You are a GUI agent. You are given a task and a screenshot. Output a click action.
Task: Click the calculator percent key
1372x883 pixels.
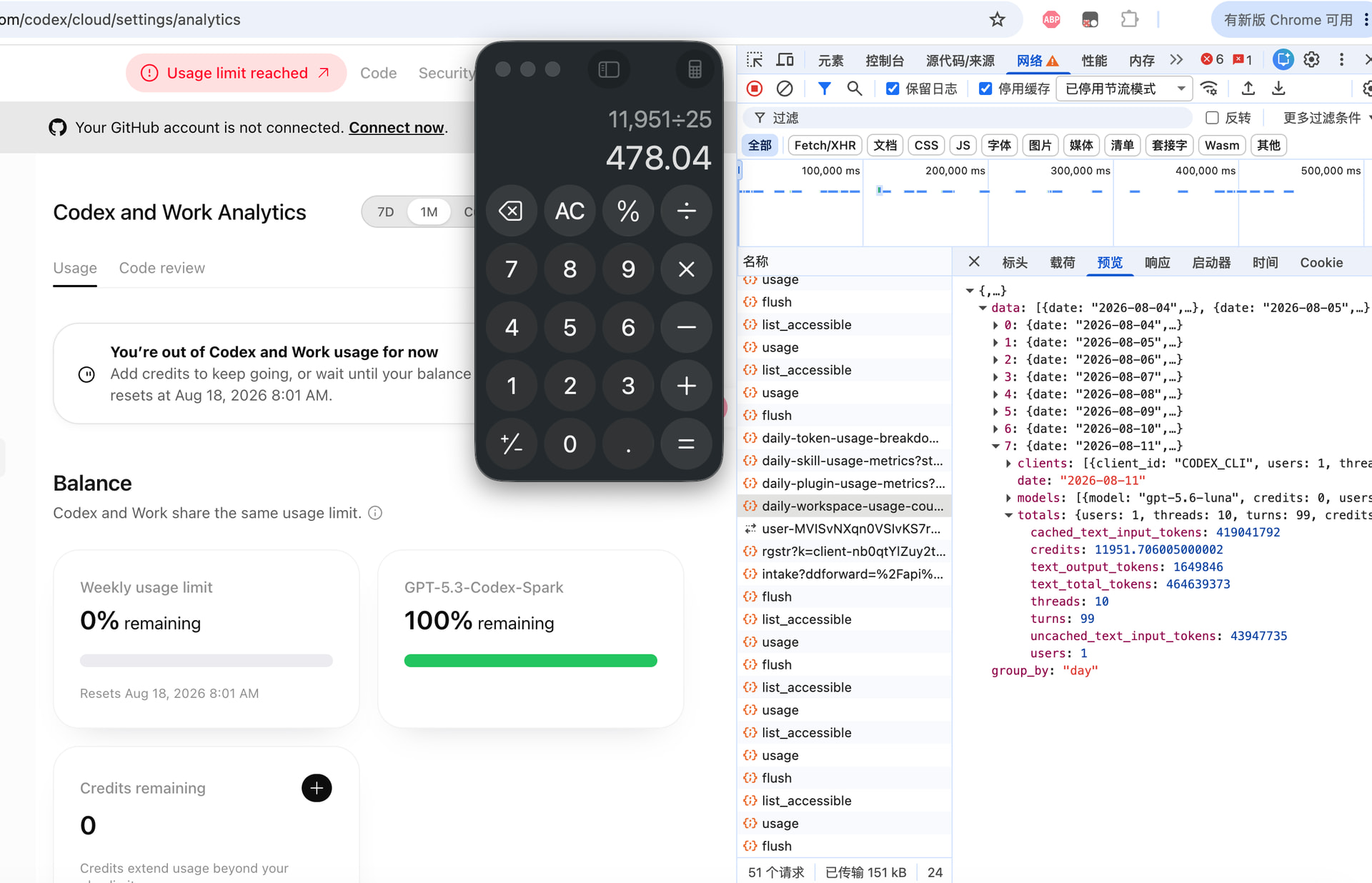[628, 211]
